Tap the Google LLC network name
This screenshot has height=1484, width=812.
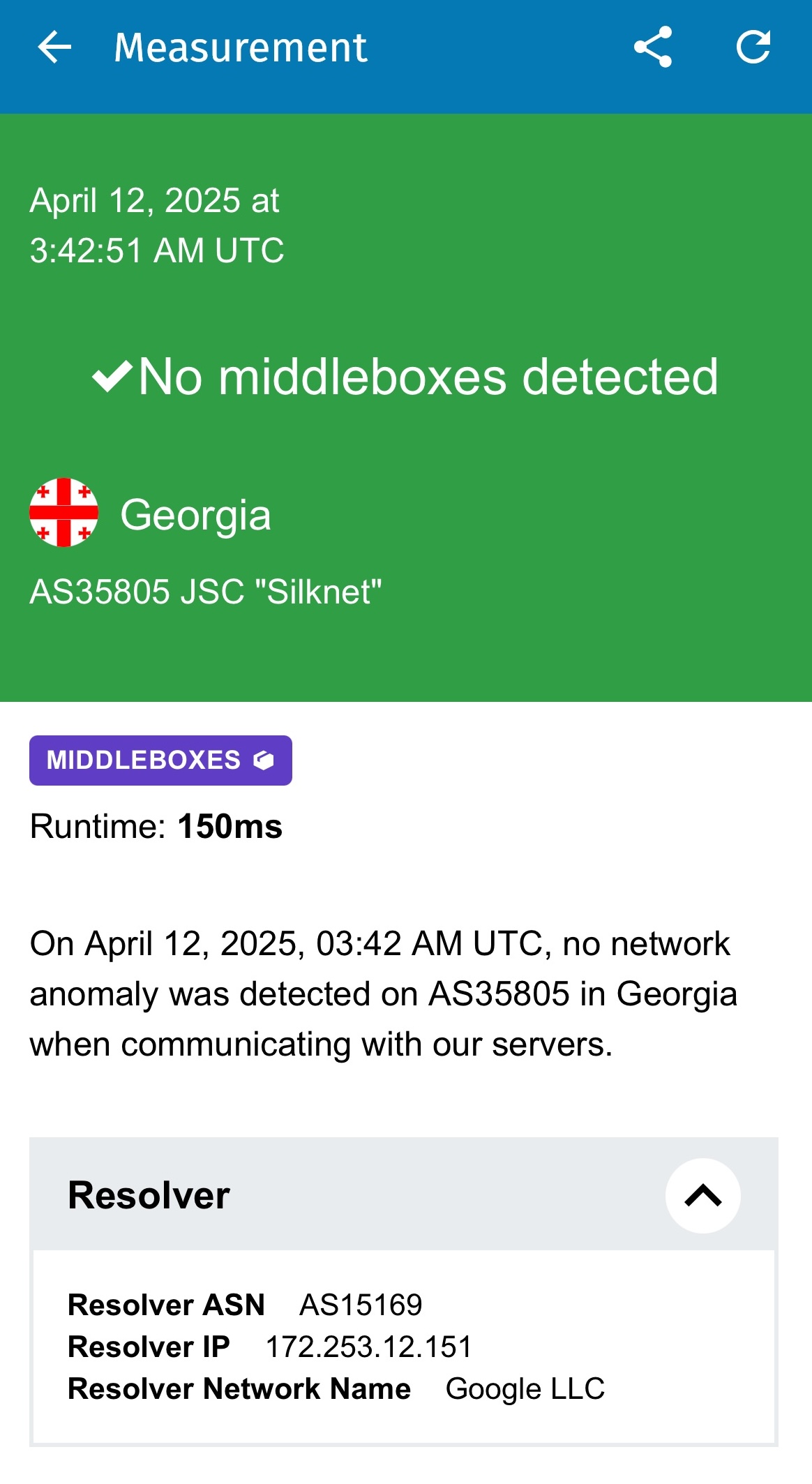(x=525, y=1388)
